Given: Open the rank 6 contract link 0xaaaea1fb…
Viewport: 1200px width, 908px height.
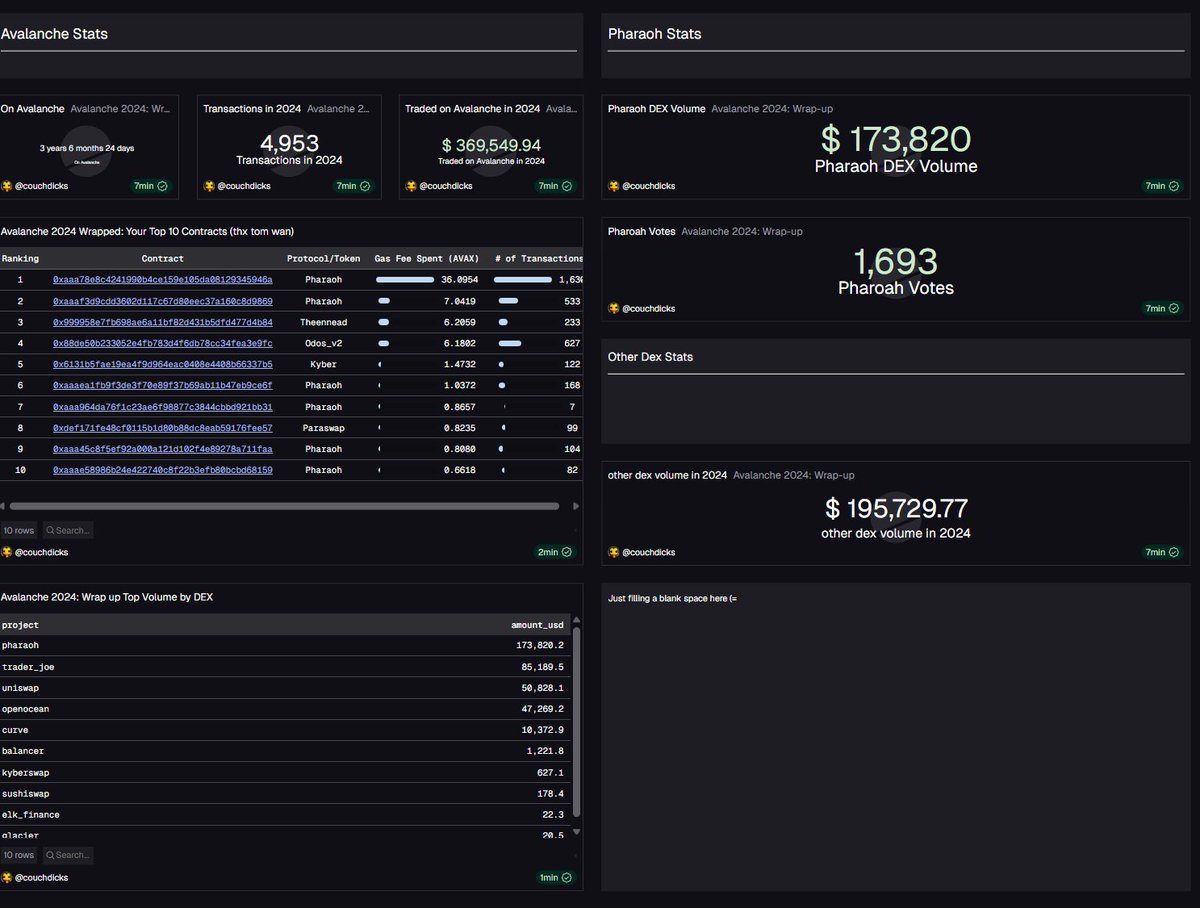Looking at the screenshot, I should click(162, 385).
